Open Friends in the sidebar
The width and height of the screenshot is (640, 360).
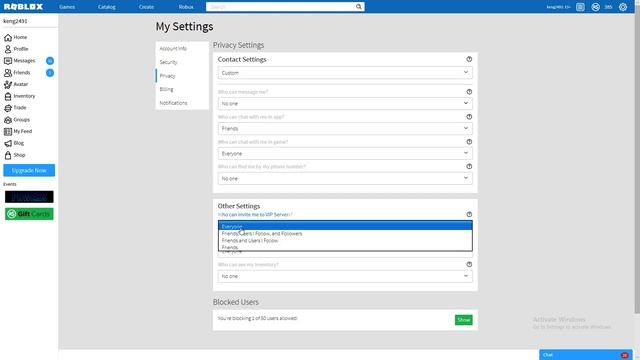pyautogui.click(x=17, y=73)
